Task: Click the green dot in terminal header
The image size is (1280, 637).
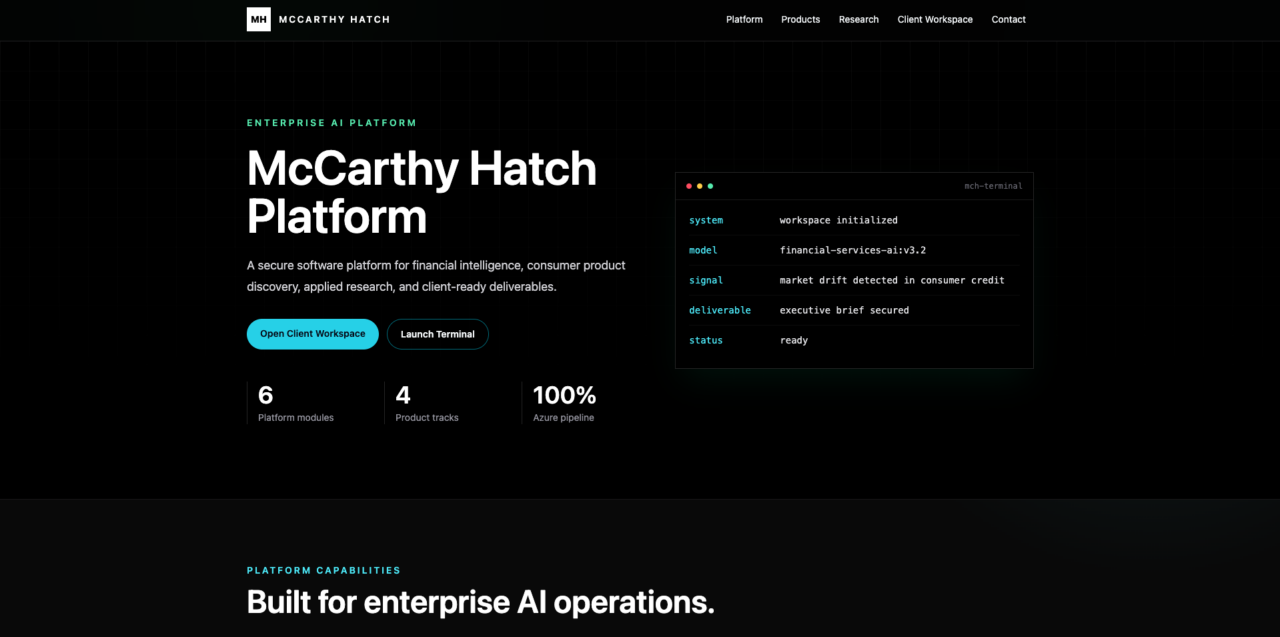Action: (x=710, y=186)
